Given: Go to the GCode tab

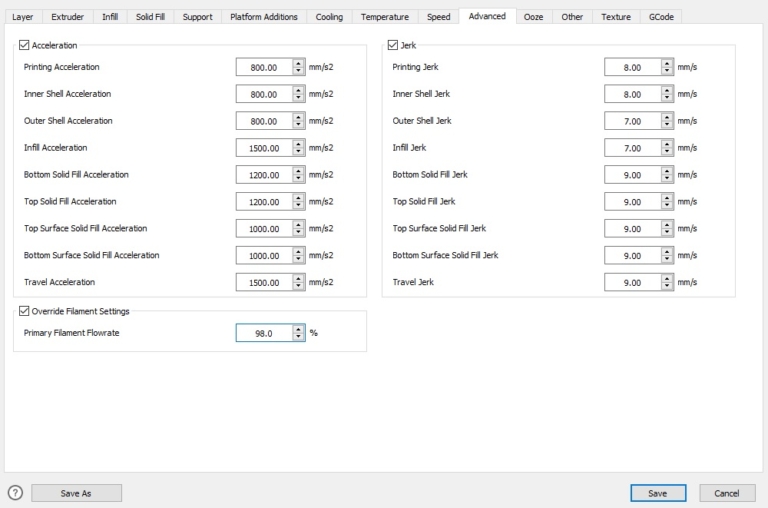Looking at the screenshot, I should [661, 17].
